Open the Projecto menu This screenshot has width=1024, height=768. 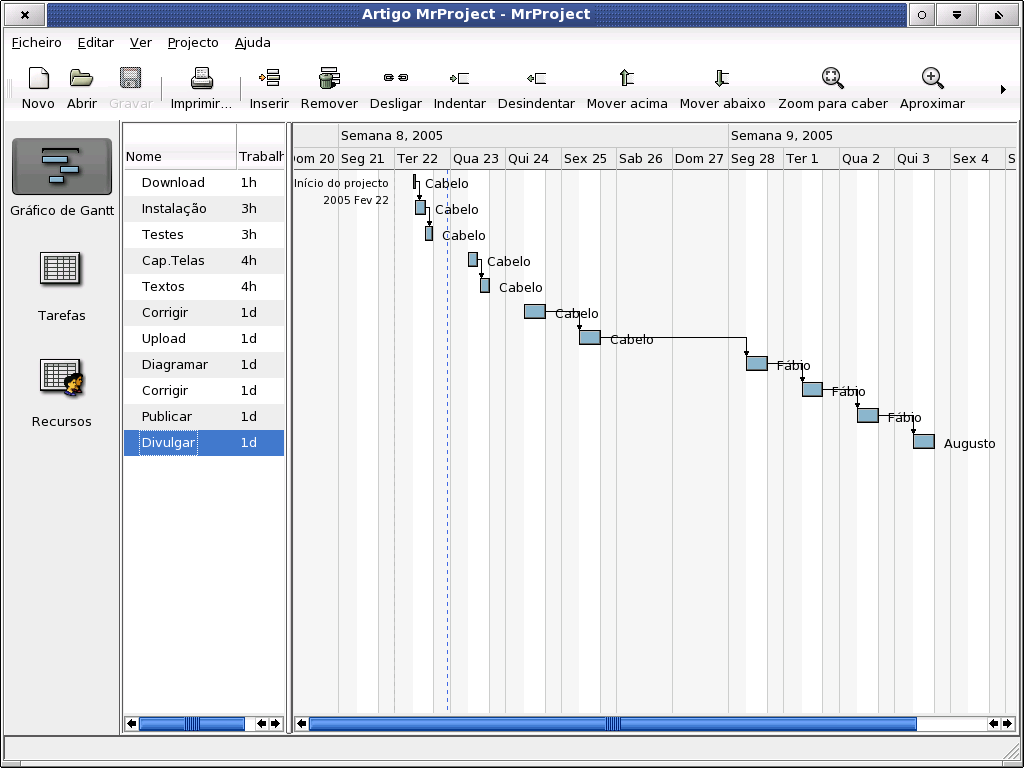[x=193, y=42]
